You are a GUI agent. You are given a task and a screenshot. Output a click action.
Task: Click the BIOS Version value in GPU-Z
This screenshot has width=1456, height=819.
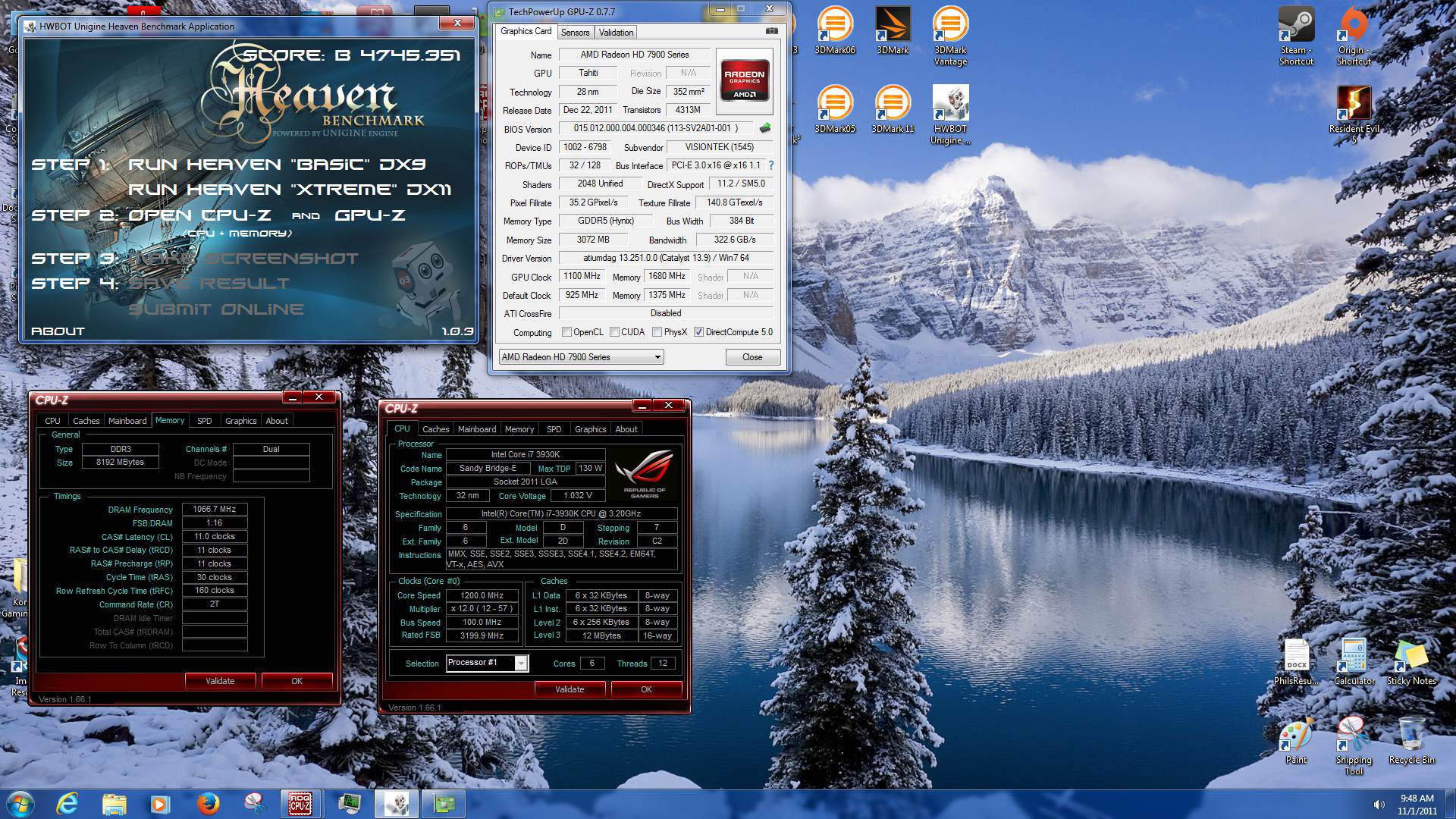click(657, 128)
